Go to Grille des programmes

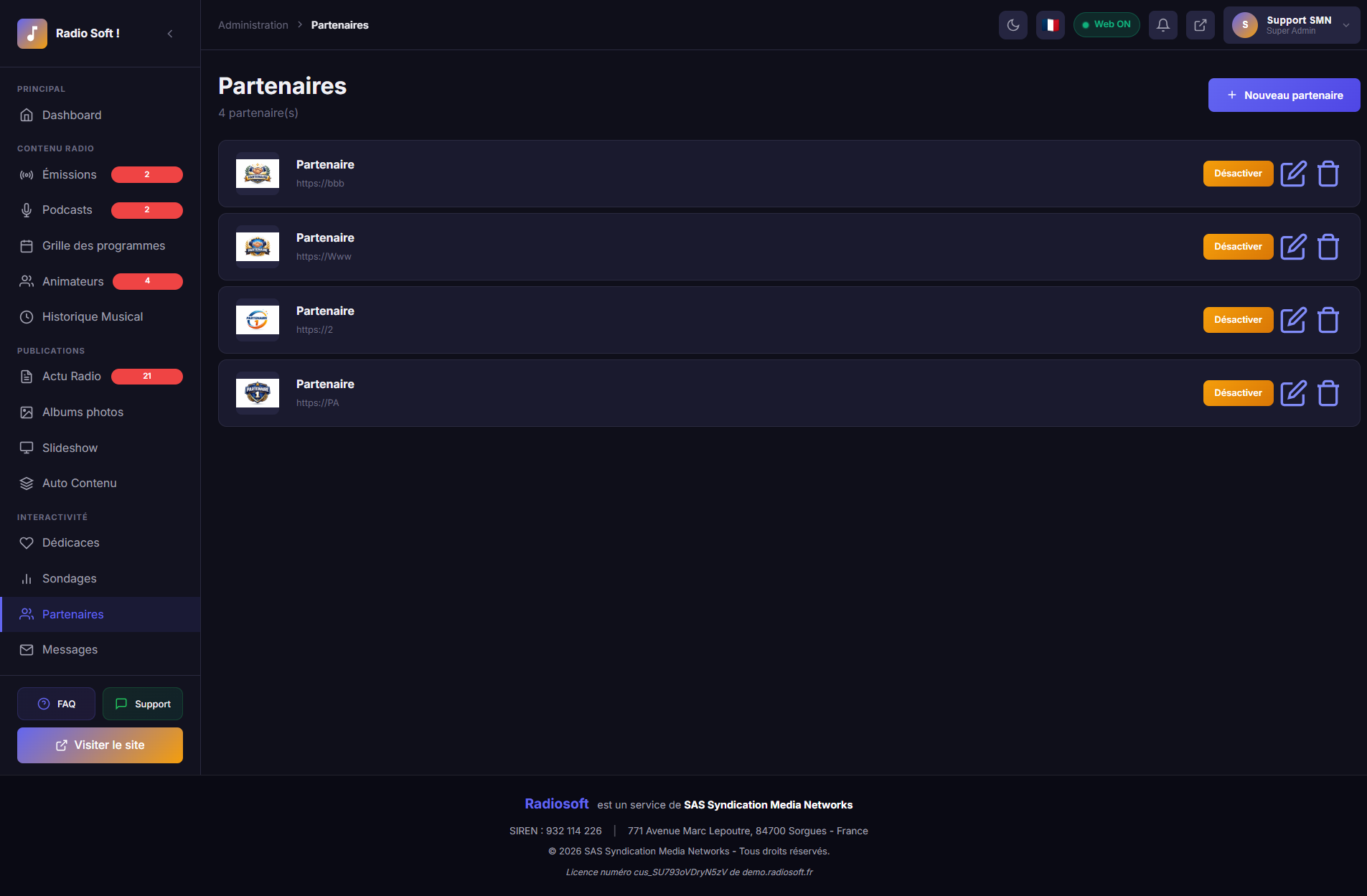coord(103,246)
